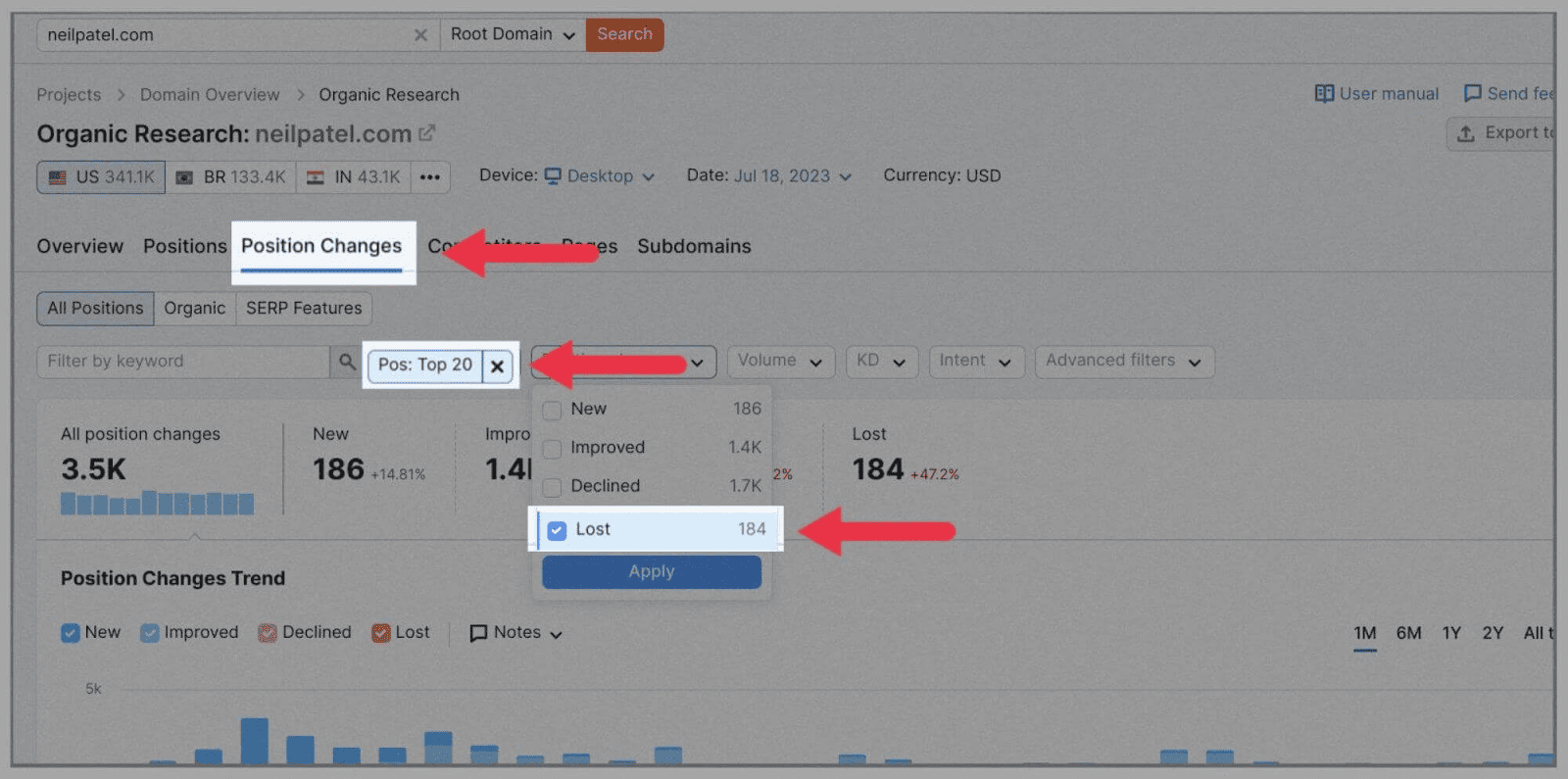Viewport: 1568px width, 779px height.
Task: Click the keyword filter magnifier icon
Action: 347,362
